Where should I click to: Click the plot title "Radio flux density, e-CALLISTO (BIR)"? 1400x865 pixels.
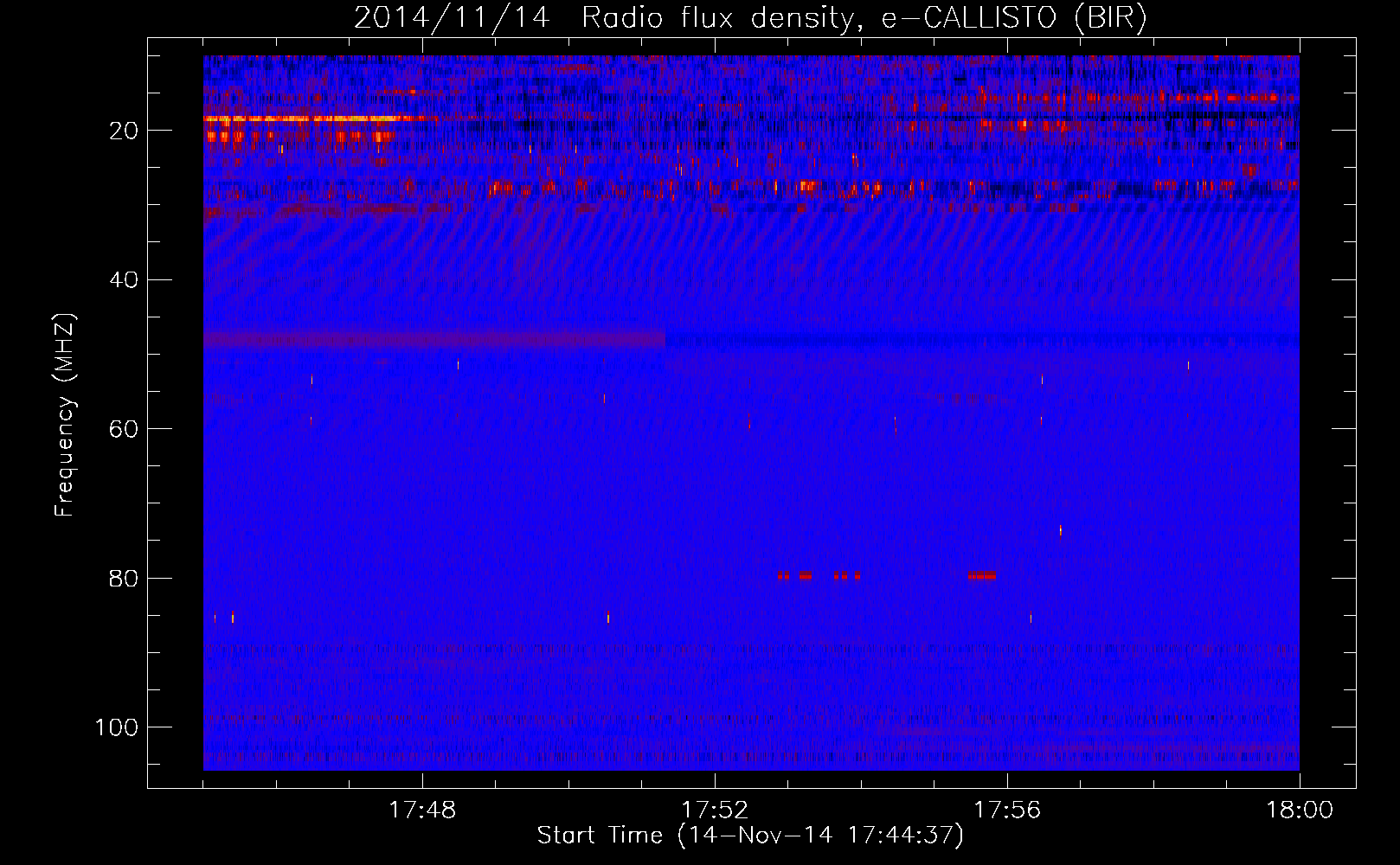pos(864,18)
